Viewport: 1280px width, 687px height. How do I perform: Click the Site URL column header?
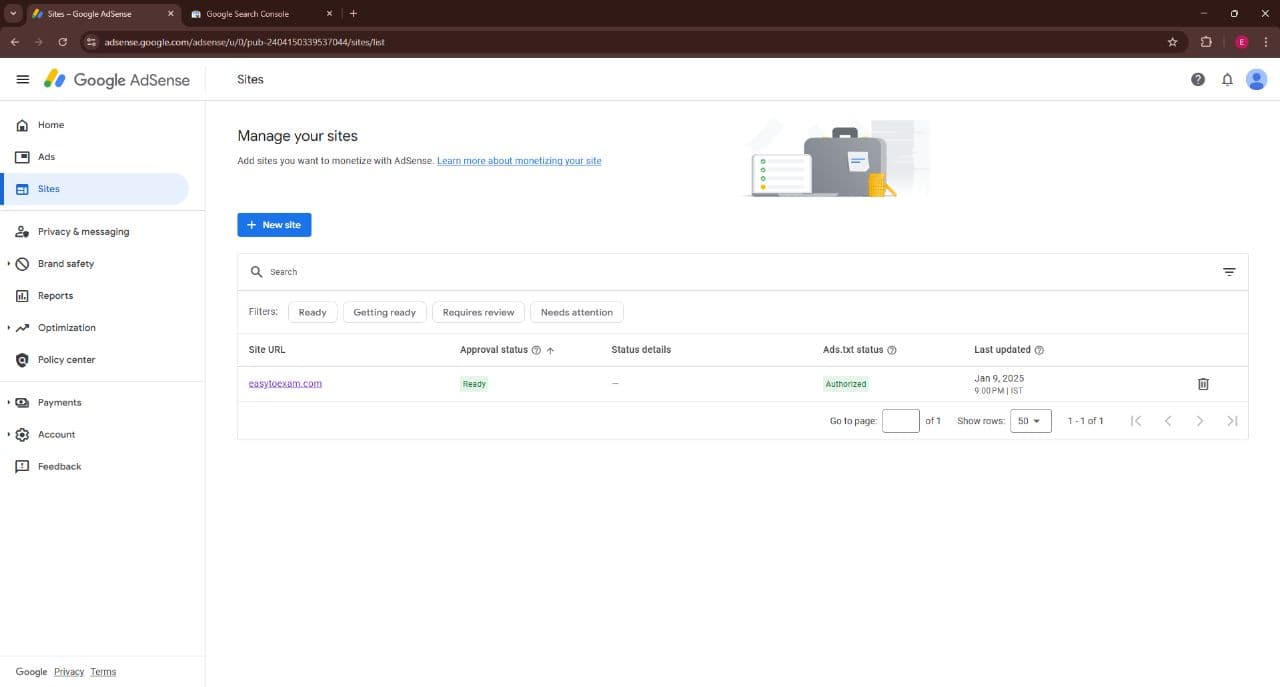pos(267,350)
